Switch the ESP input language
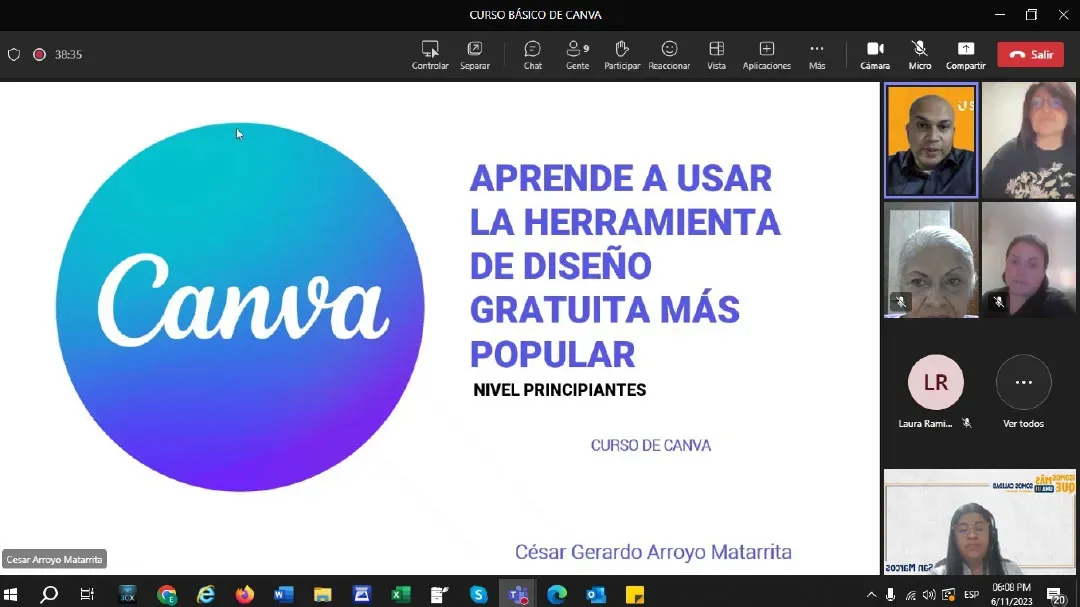This screenshot has width=1080, height=607. (x=971, y=595)
